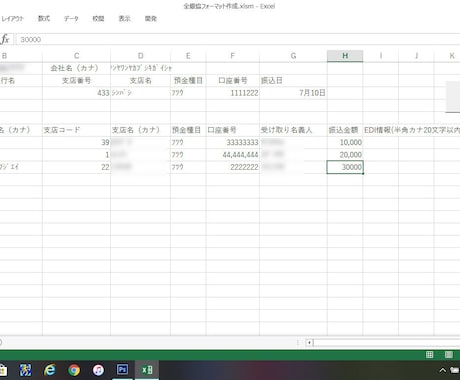Click the horizontal scrollbar track
The width and height of the screenshot is (460, 380).
(x=387, y=342)
